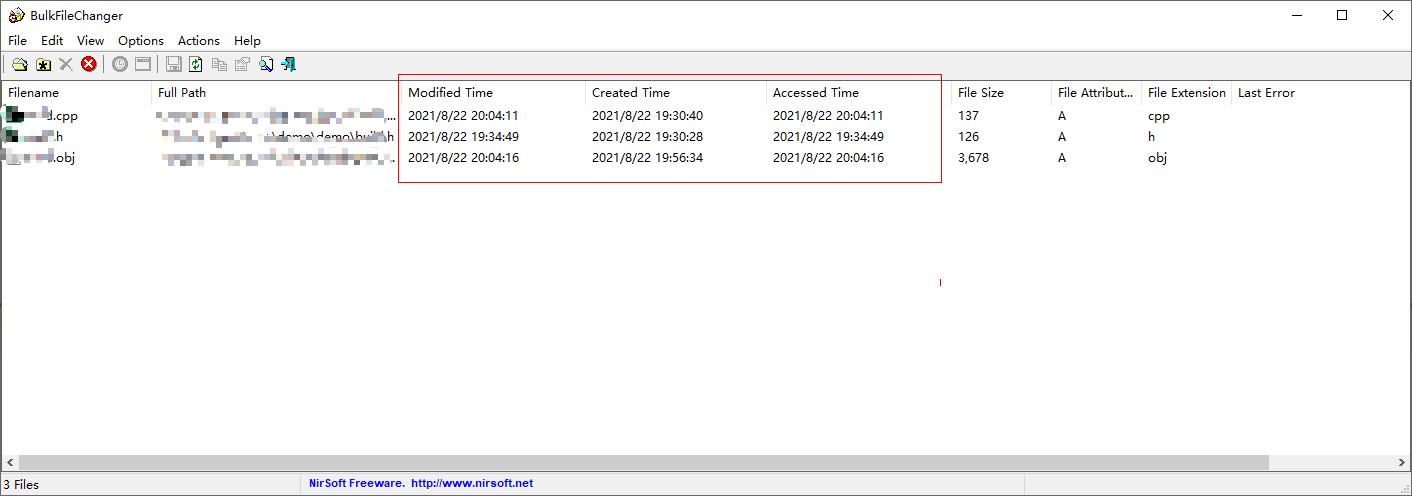Sort by the File Extension column header
The image size is (1412, 496).
point(1186,93)
